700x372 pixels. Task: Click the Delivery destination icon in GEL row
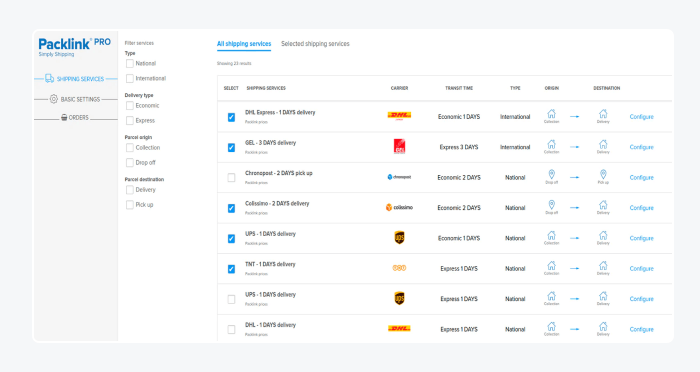click(x=603, y=144)
